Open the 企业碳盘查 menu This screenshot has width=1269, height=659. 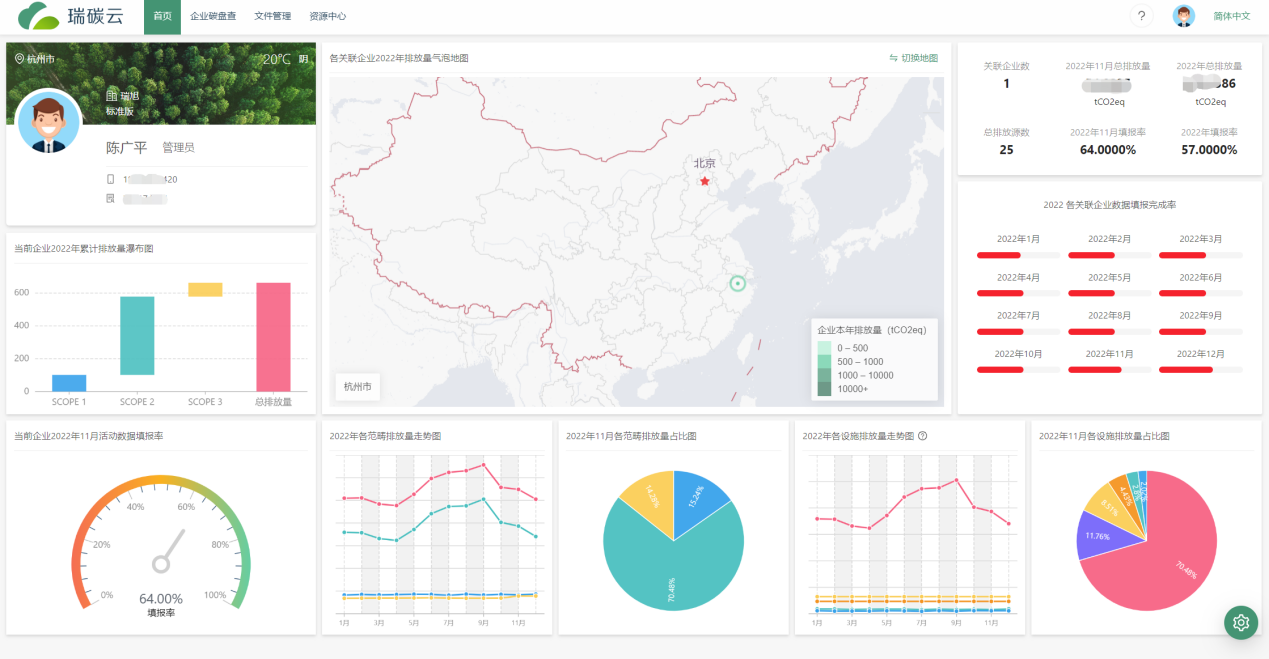click(x=212, y=16)
